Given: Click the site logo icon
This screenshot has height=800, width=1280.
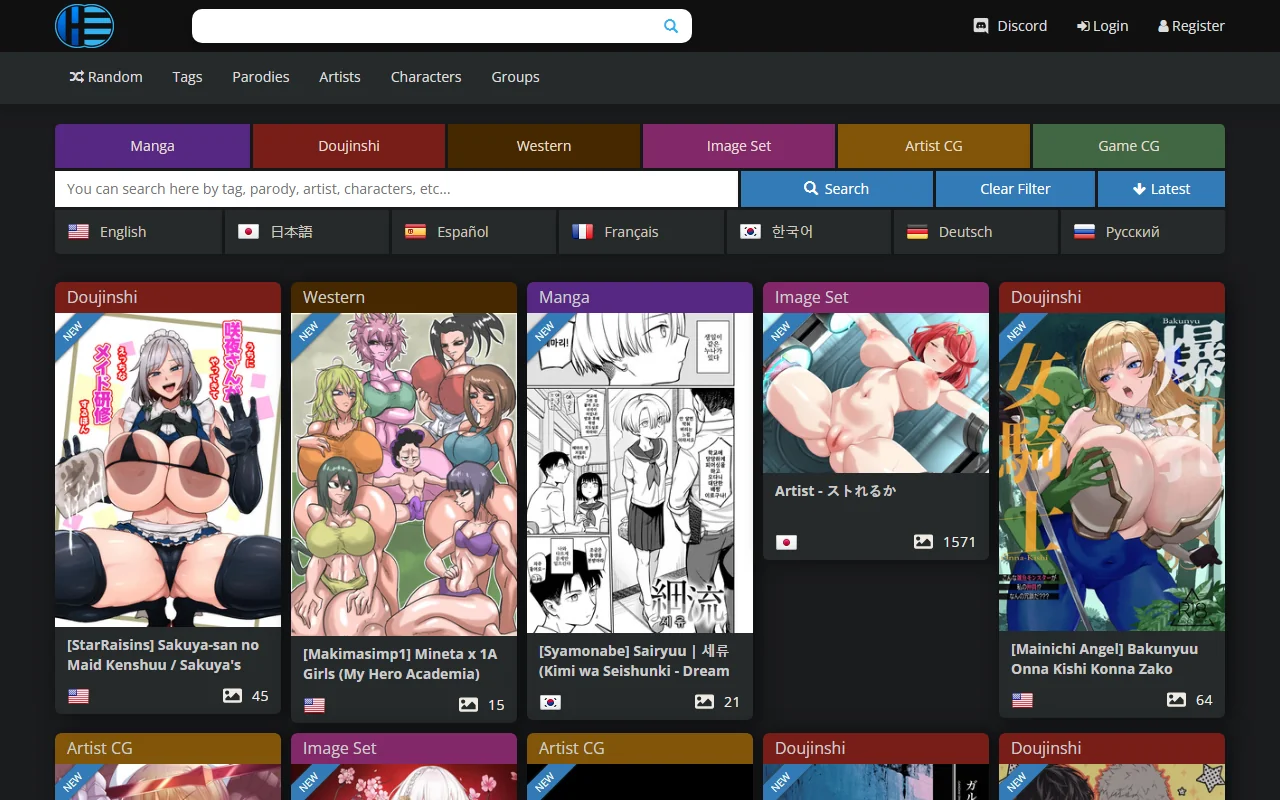Looking at the screenshot, I should point(84,26).
